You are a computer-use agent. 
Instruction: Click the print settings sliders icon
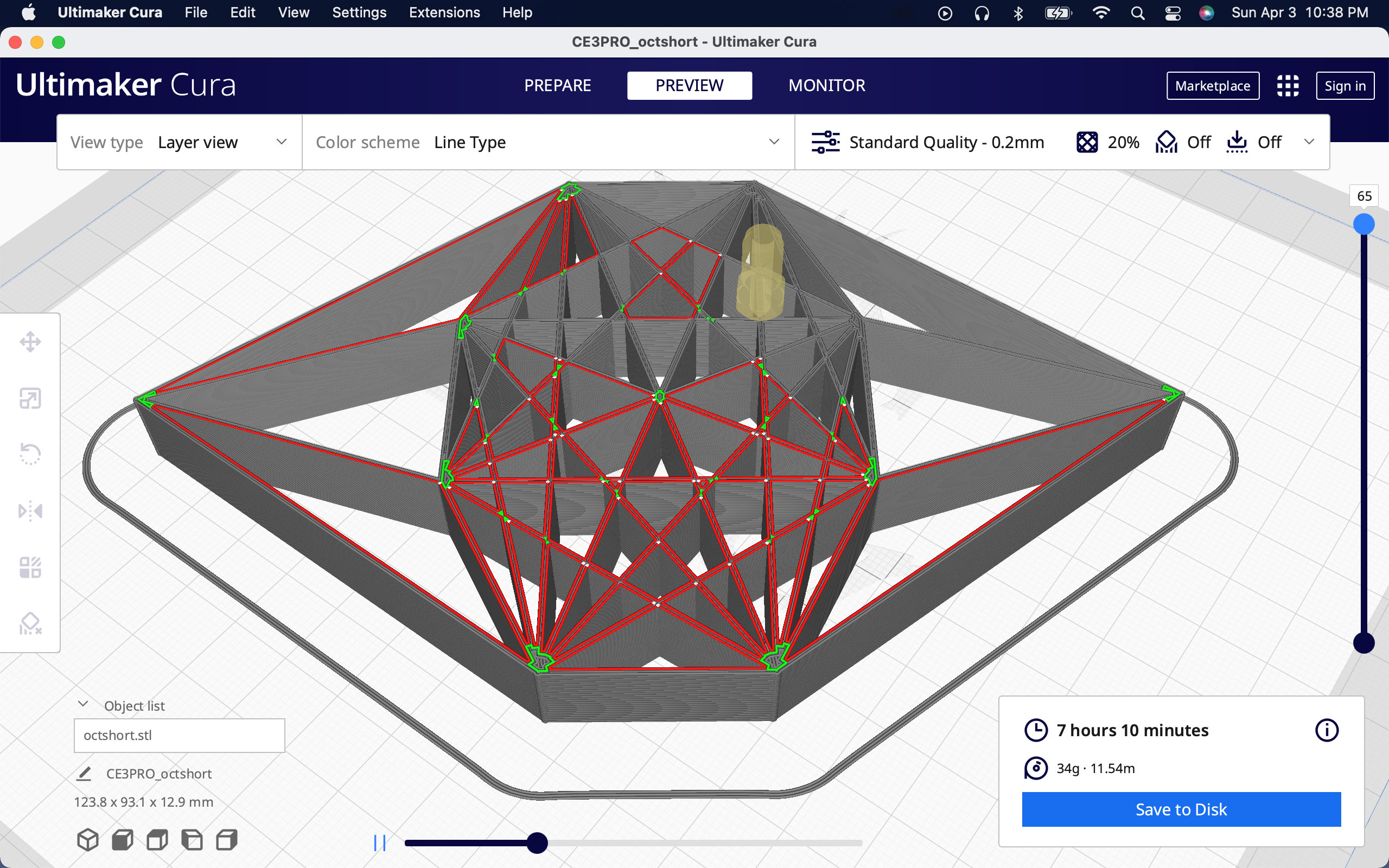click(x=825, y=142)
